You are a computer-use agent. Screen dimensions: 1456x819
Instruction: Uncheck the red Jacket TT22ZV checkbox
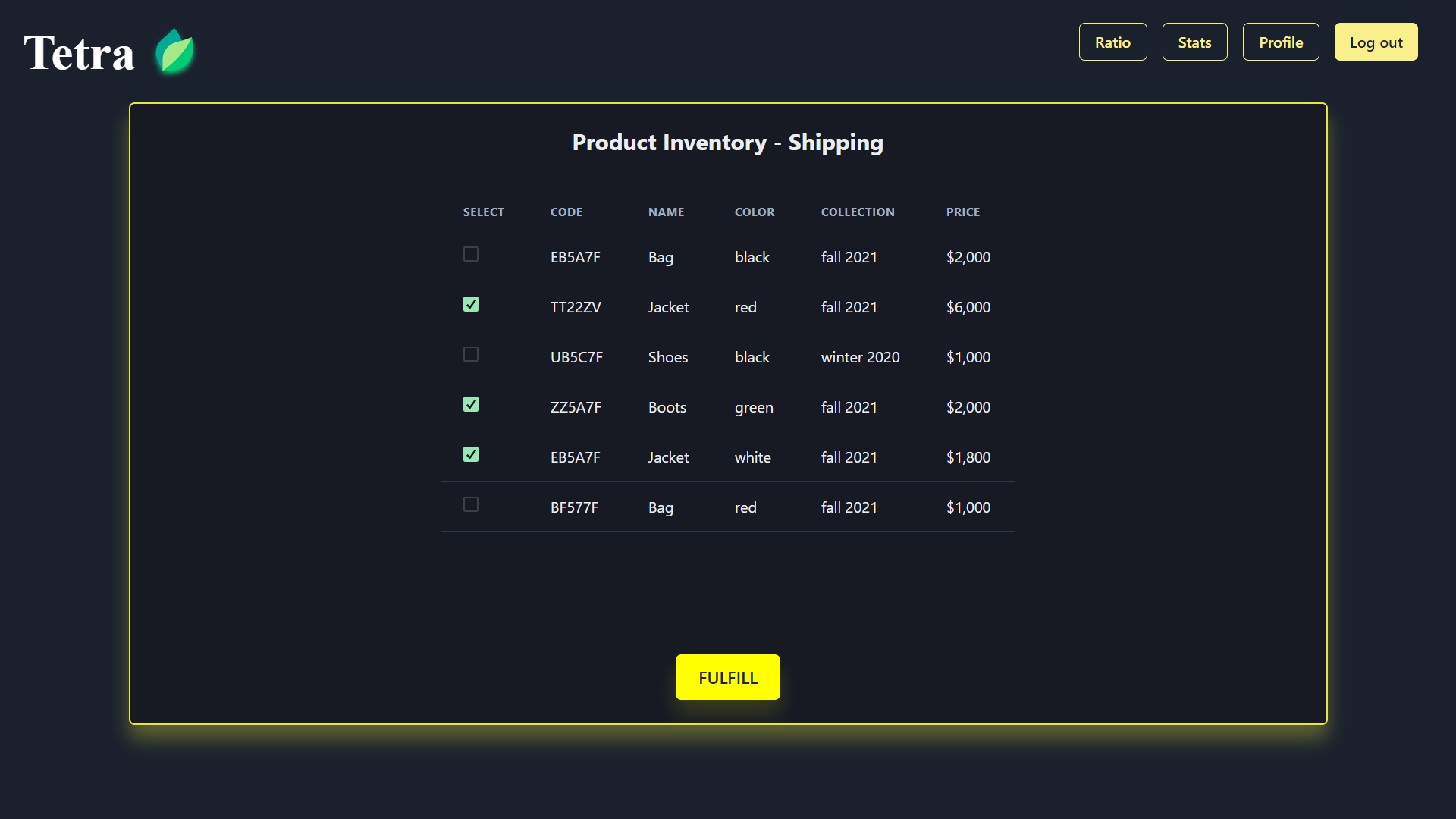[471, 305]
